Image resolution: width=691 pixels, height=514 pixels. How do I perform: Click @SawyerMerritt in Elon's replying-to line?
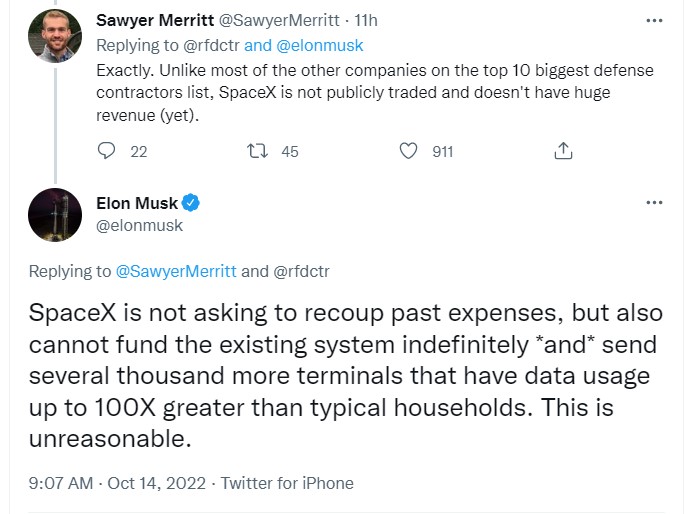pyautogui.click(x=177, y=271)
